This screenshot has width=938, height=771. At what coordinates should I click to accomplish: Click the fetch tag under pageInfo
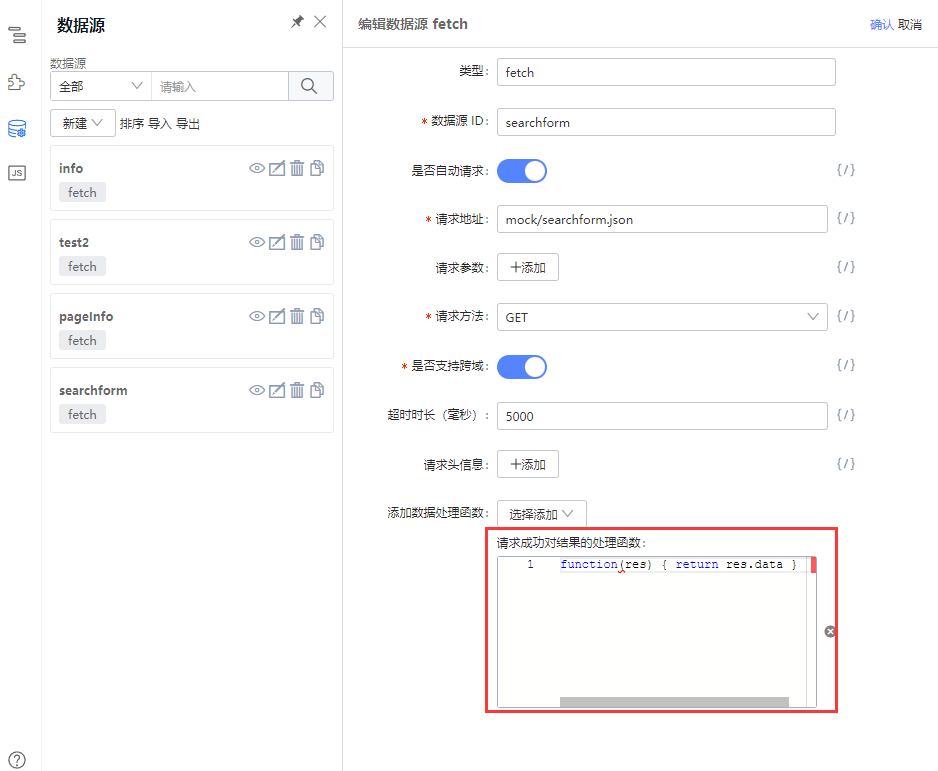[x=82, y=340]
